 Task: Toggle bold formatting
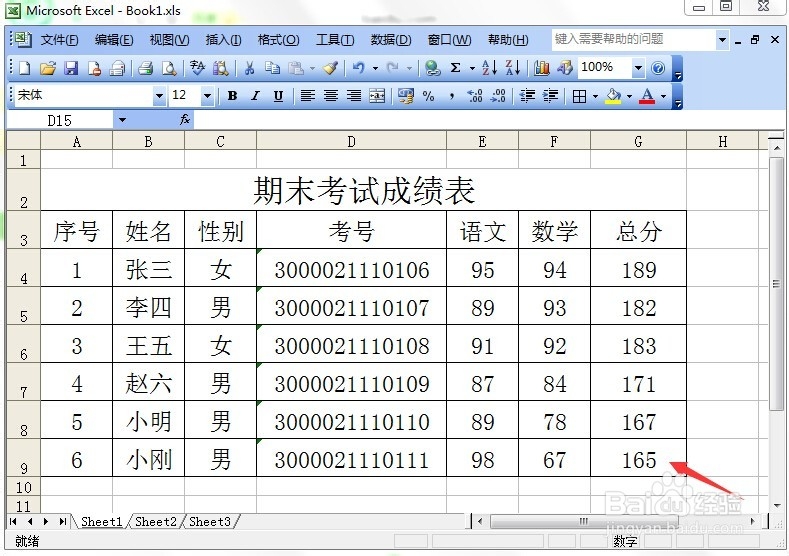tap(232, 96)
